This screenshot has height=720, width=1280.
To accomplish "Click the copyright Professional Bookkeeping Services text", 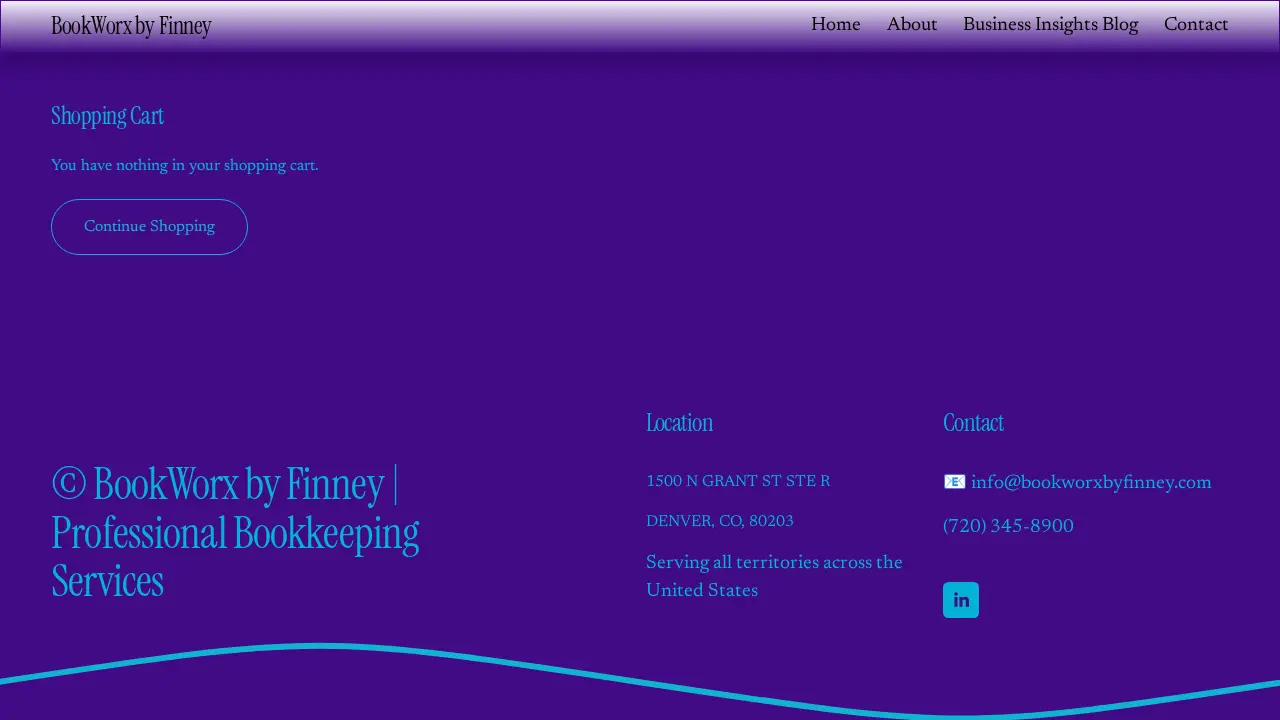I will coord(235,532).
